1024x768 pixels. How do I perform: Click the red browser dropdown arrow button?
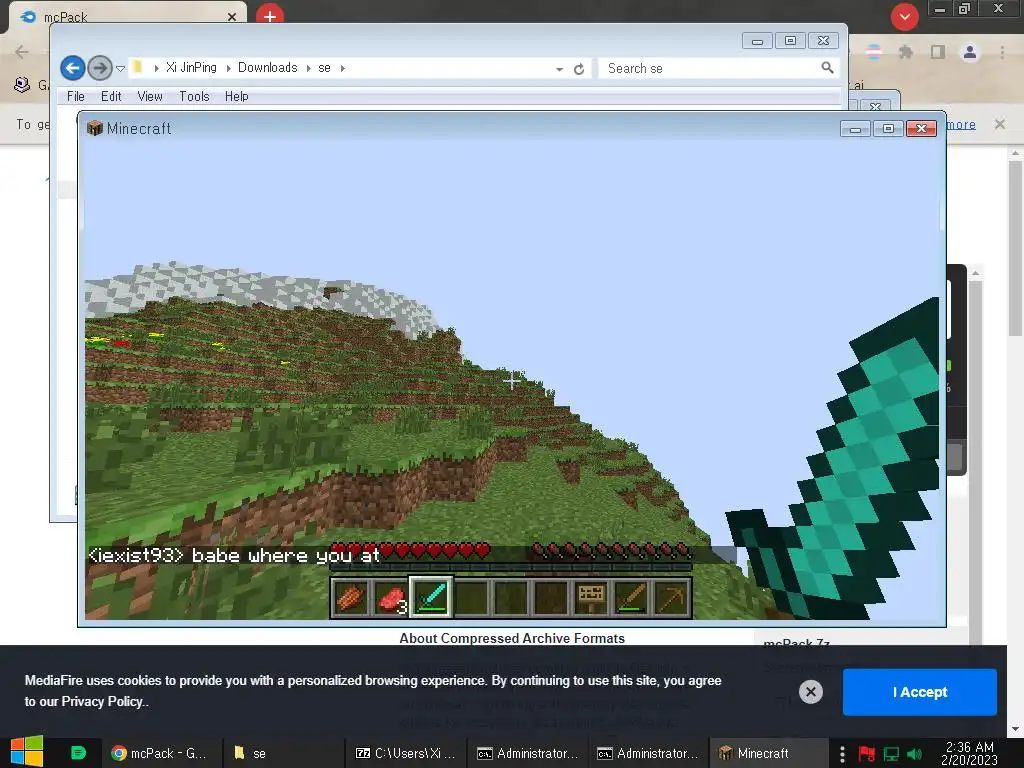(x=904, y=17)
